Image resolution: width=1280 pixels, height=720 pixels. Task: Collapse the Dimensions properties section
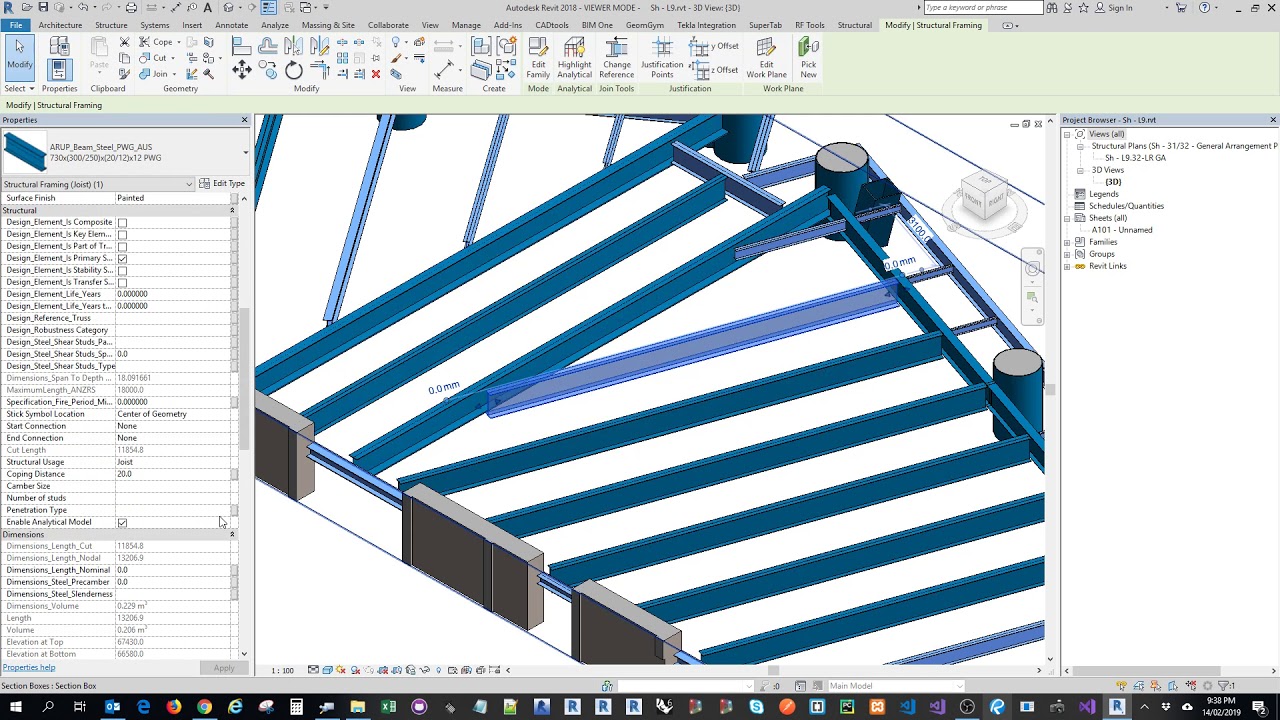(232, 534)
